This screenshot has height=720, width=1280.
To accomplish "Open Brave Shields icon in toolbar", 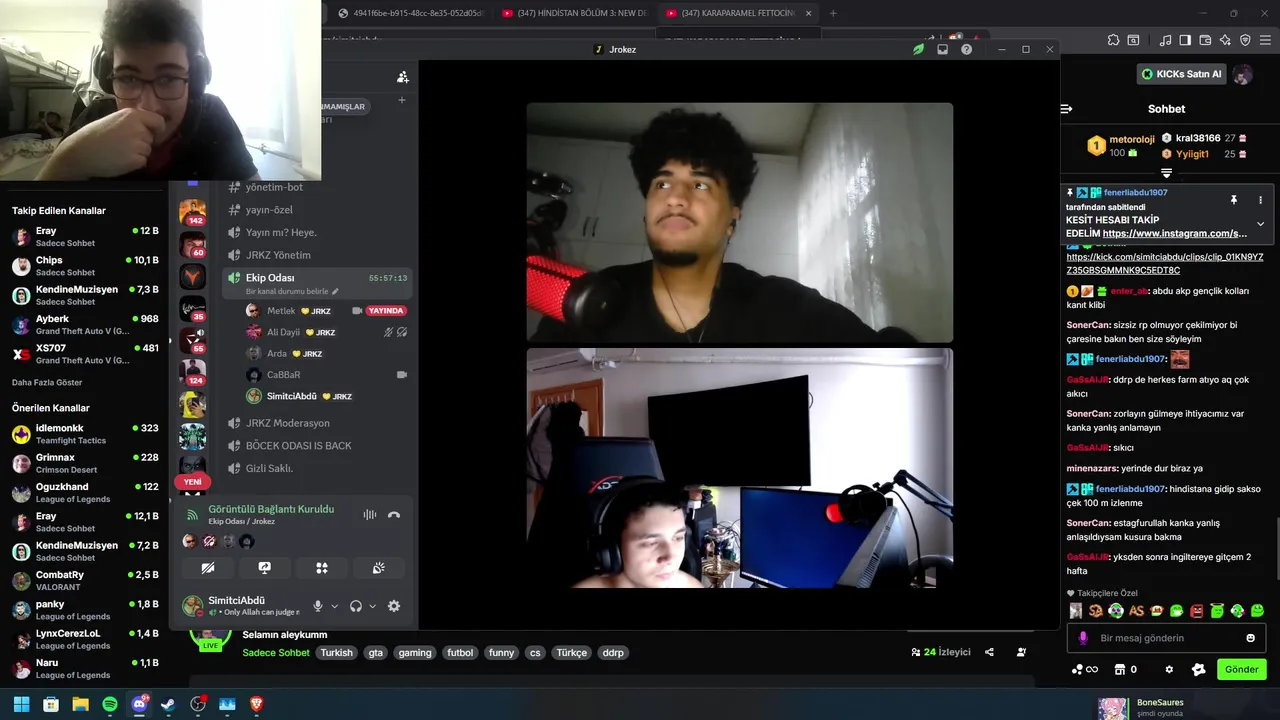I will 1246,40.
